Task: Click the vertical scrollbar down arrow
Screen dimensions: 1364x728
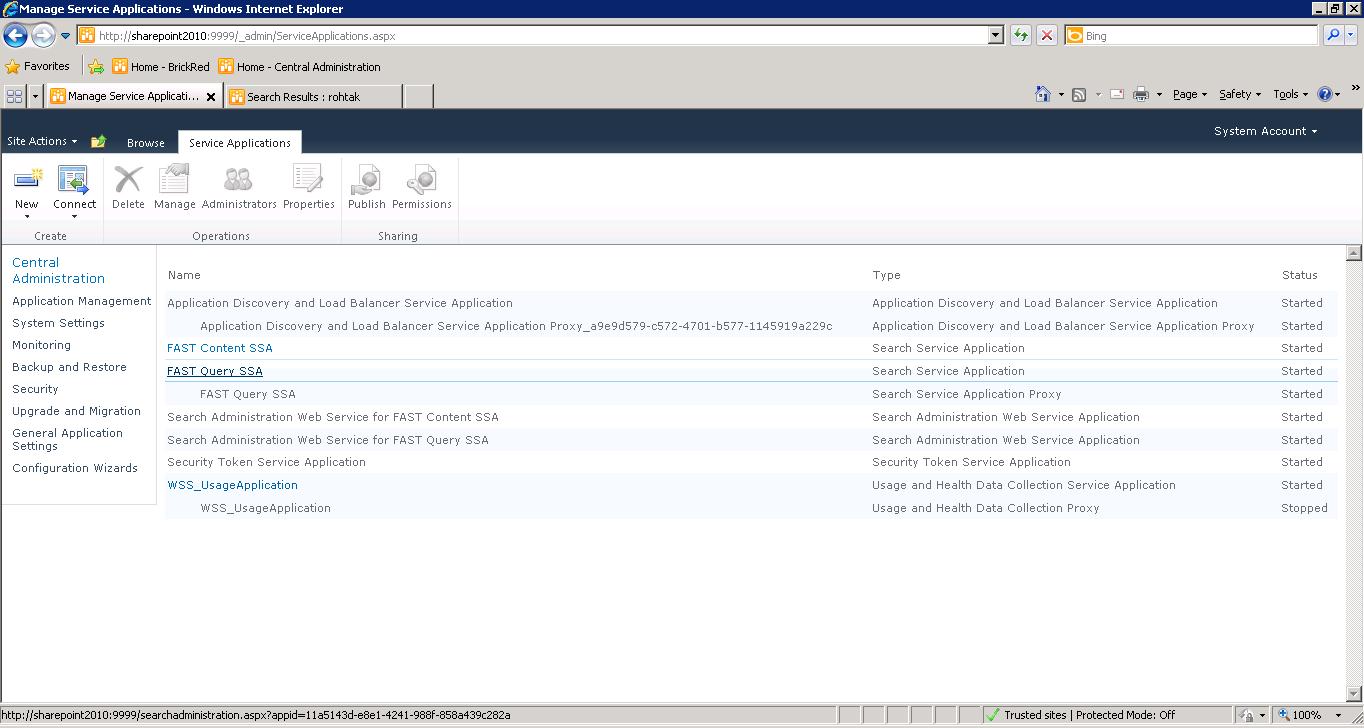Action: pos(1354,694)
